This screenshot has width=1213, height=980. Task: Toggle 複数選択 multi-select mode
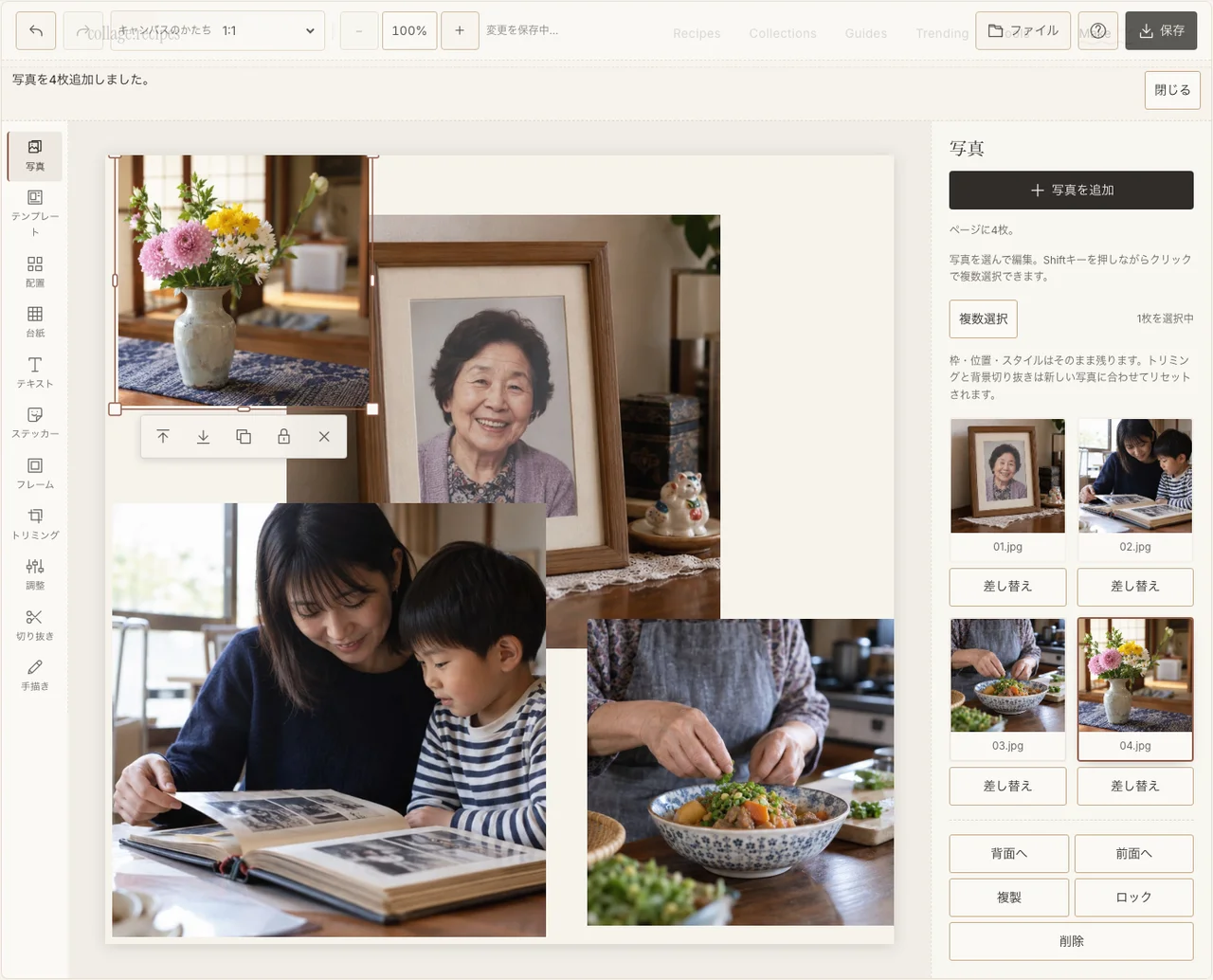click(x=984, y=319)
